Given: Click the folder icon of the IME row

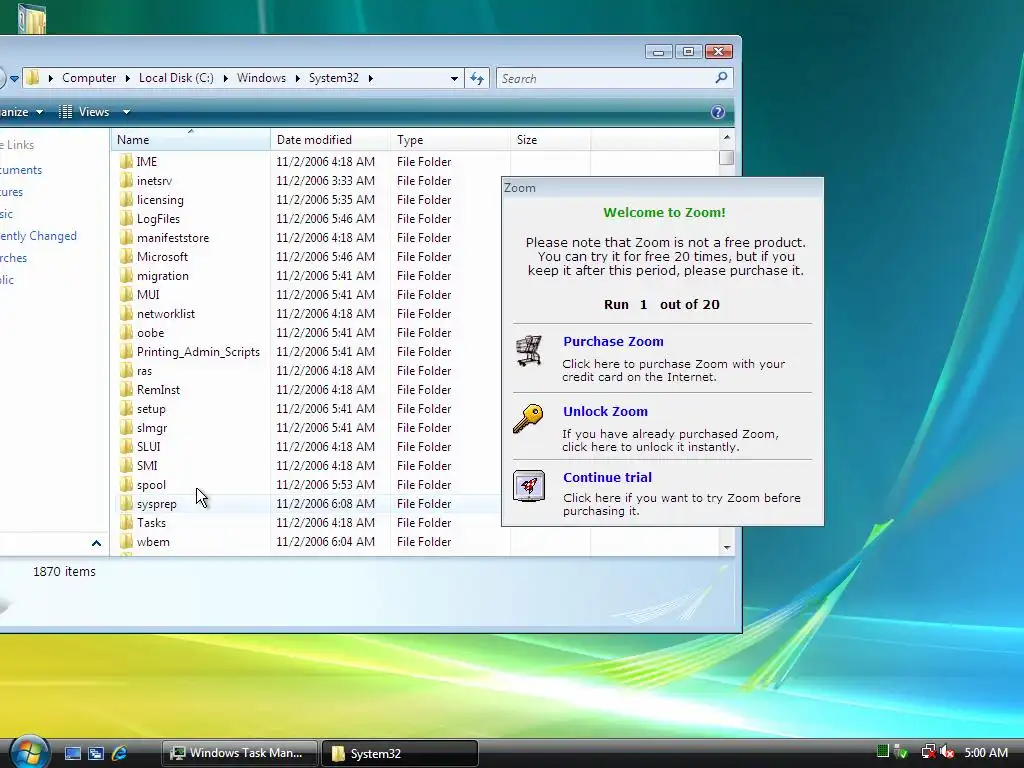Looking at the screenshot, I should pos(126,161).
